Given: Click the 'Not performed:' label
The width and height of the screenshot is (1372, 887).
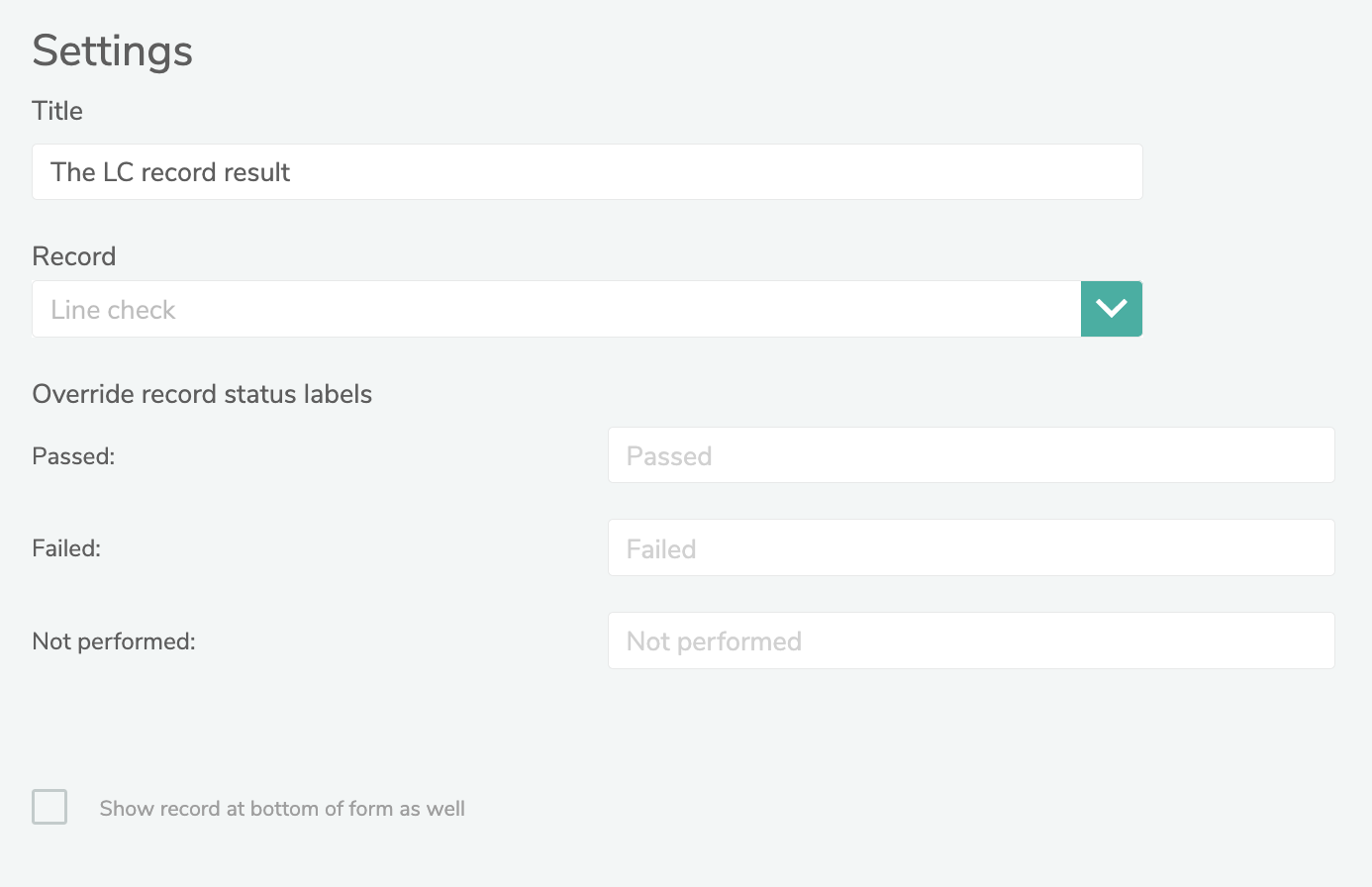Looking at the screenshot, I should pos(114,641).
